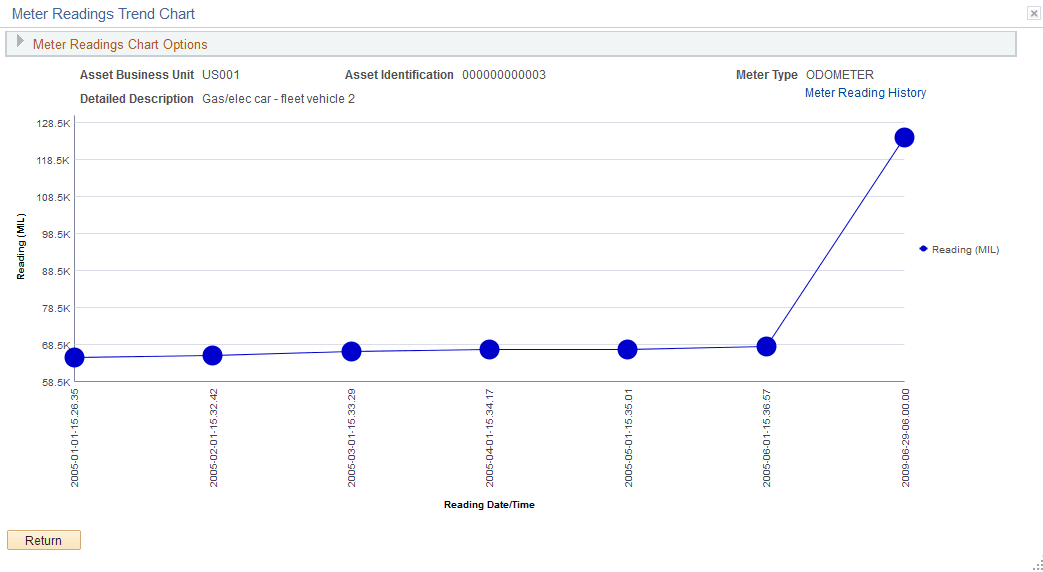Image resolution: width=1043 pixels, height=572 pixels.
Task: Click the US001 business unit value
Action: pos(221,75)
